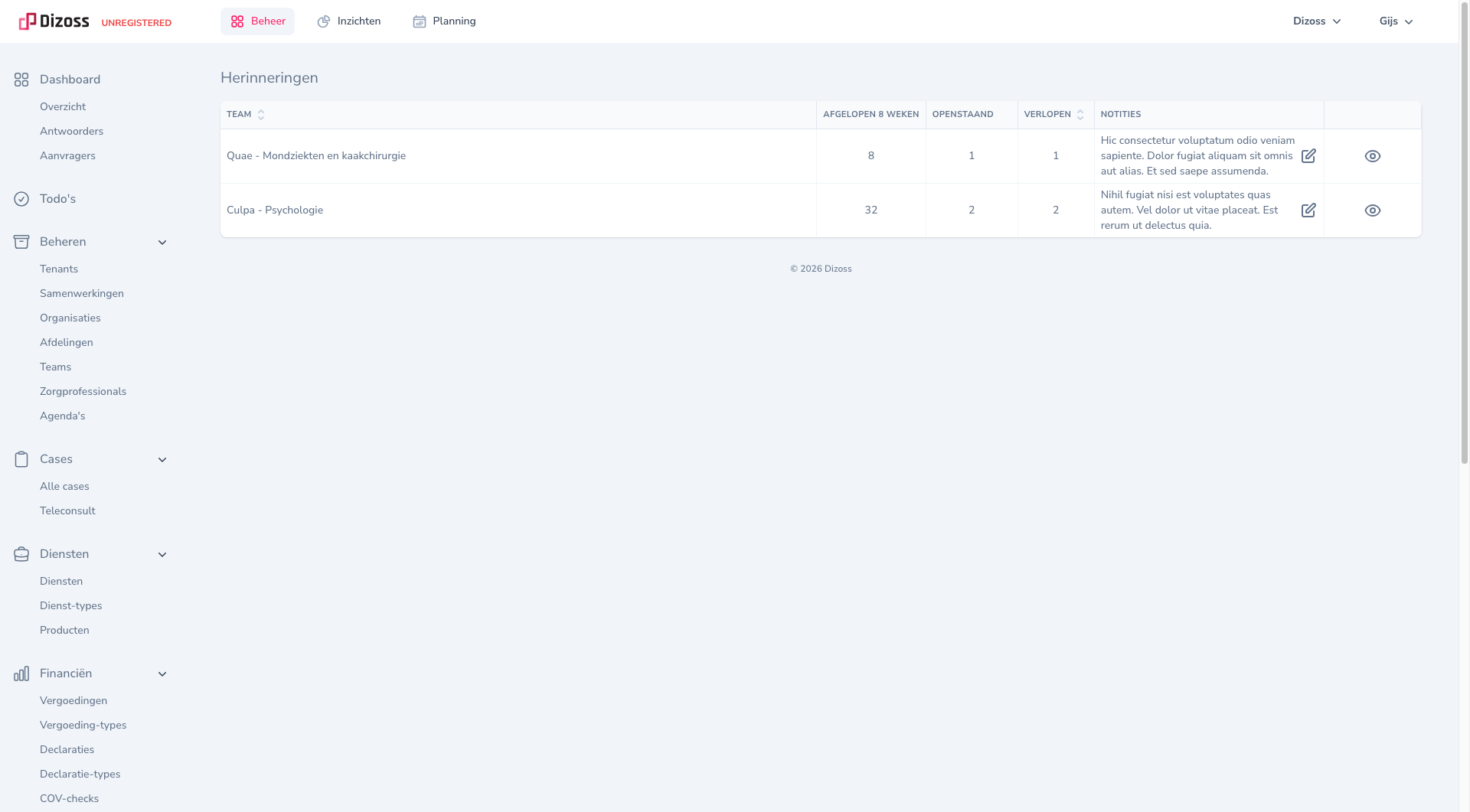The width and height of the screenshot is (1470, 812).
Task: Switch to the Inzichten tab
Action: coord(349,21)
